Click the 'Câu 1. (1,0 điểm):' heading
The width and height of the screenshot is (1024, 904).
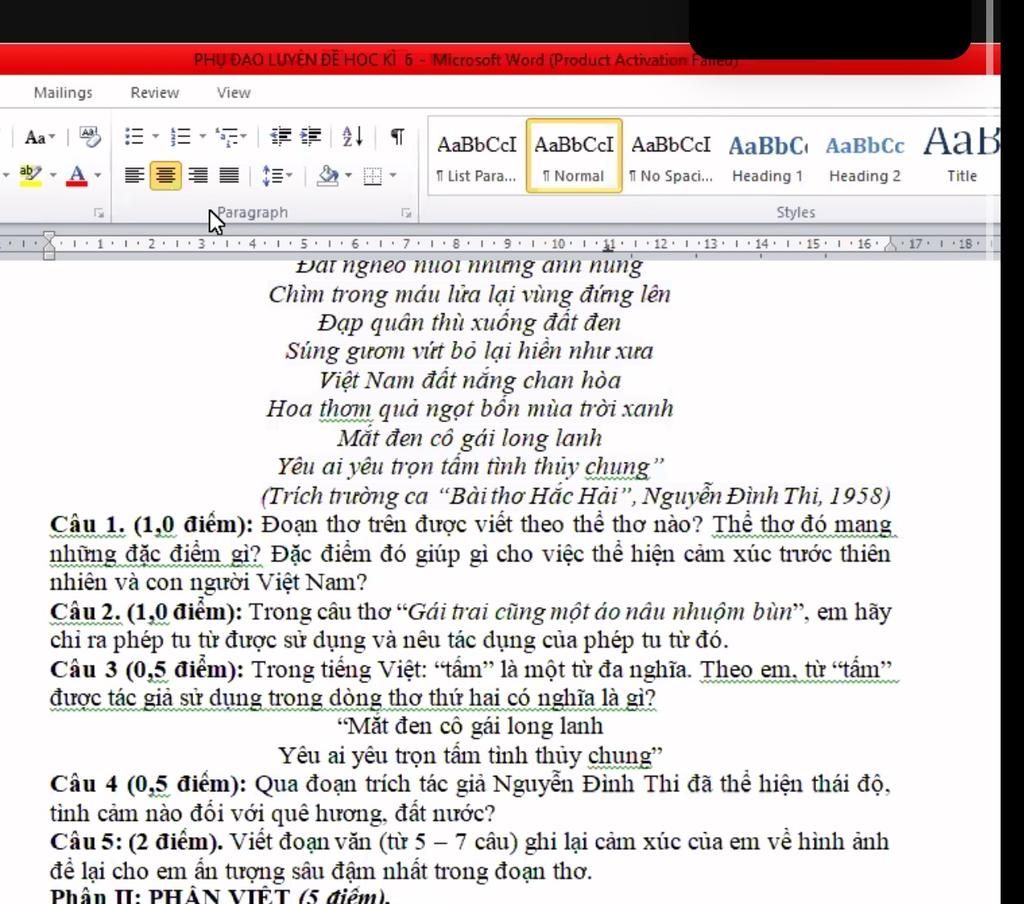tap(152, 525)
